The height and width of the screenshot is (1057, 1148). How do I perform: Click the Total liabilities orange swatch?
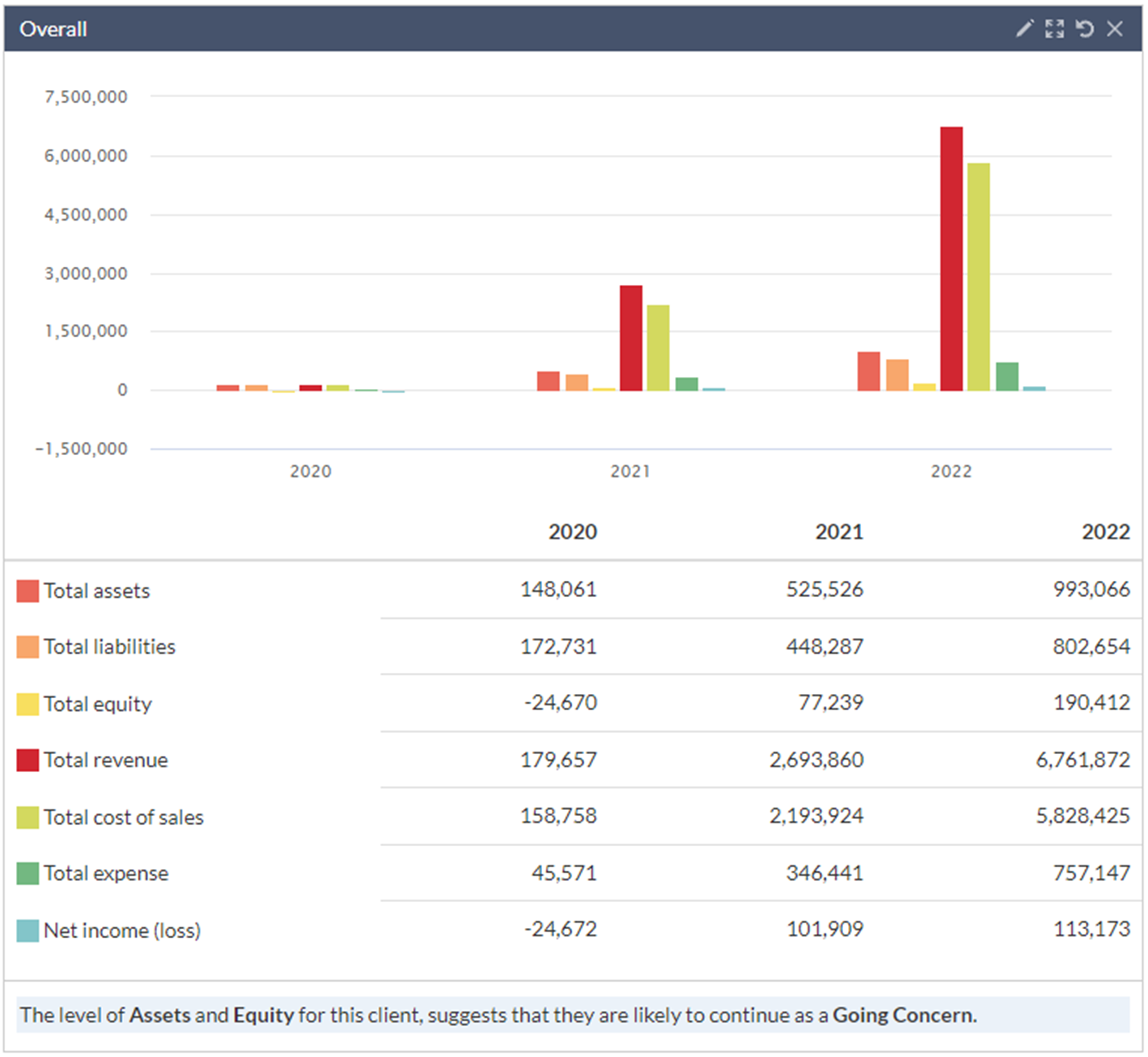click(27, 647)
